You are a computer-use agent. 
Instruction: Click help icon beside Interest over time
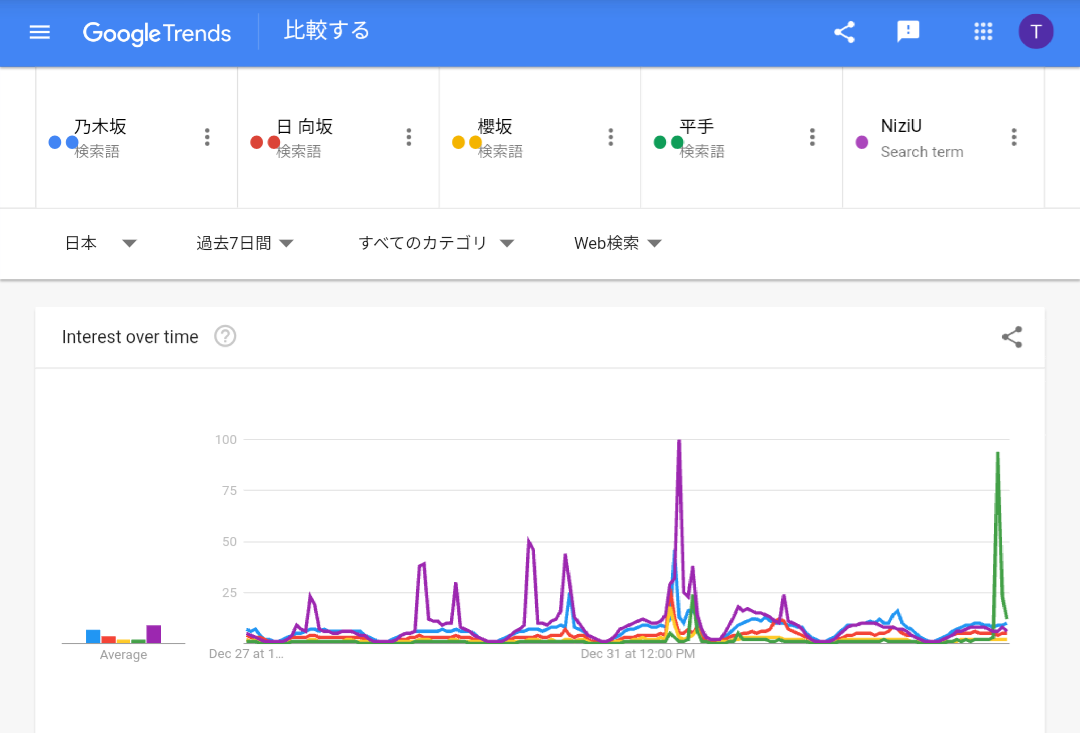226,337
